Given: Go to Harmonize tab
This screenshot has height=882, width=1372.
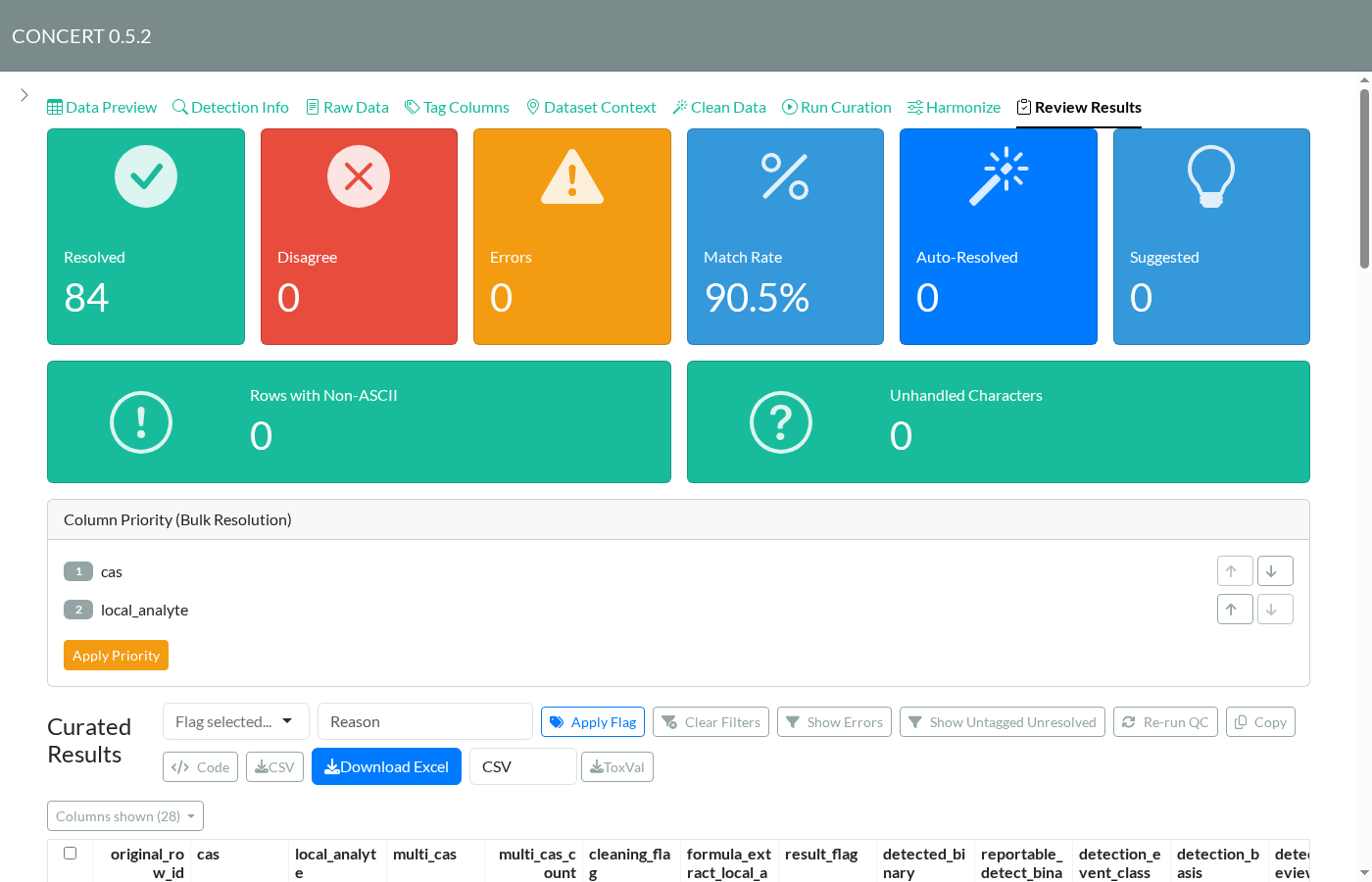Looking at the screenshot, I should coord(955,107).
